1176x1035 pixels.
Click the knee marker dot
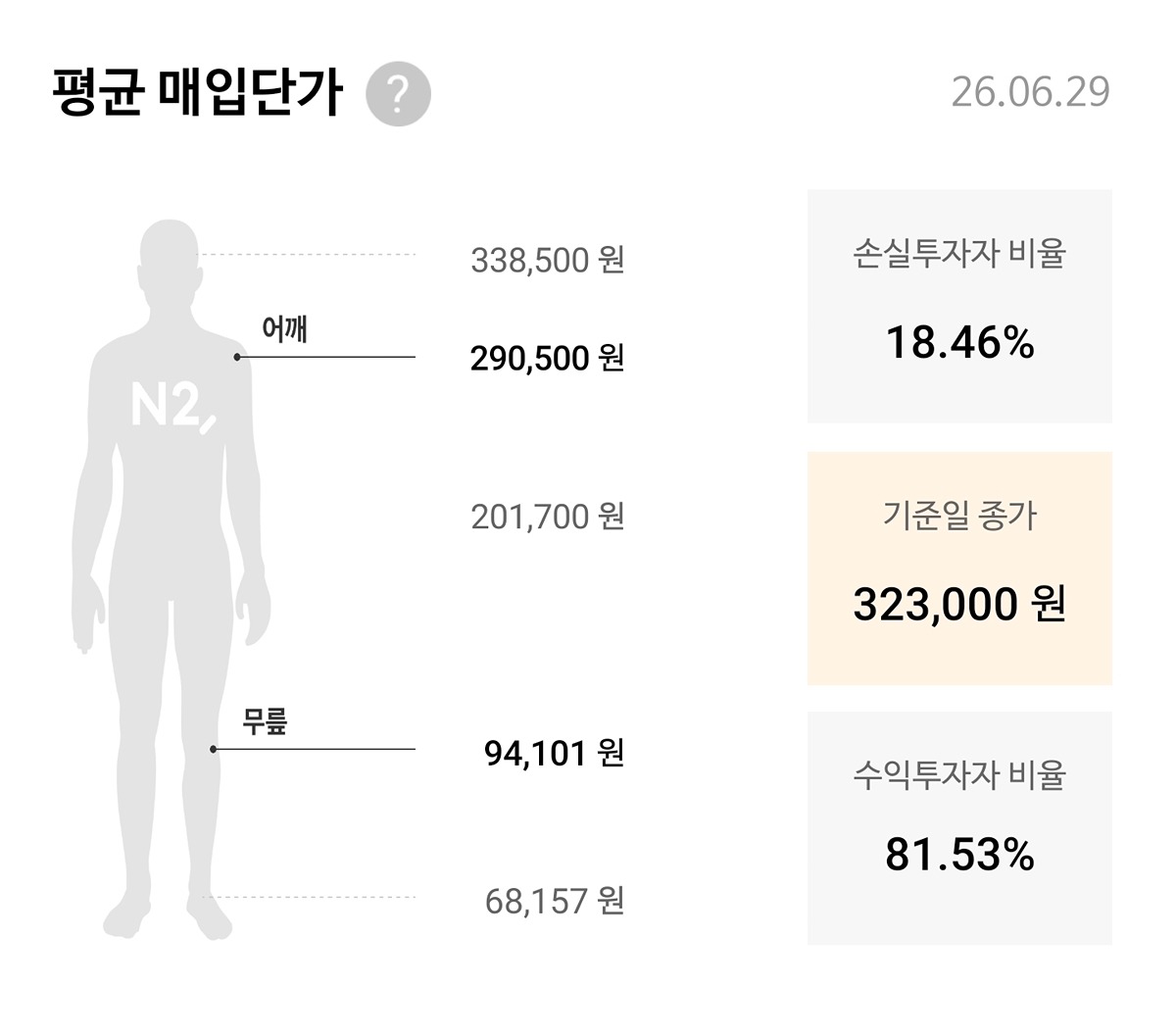tap(213, 749)
